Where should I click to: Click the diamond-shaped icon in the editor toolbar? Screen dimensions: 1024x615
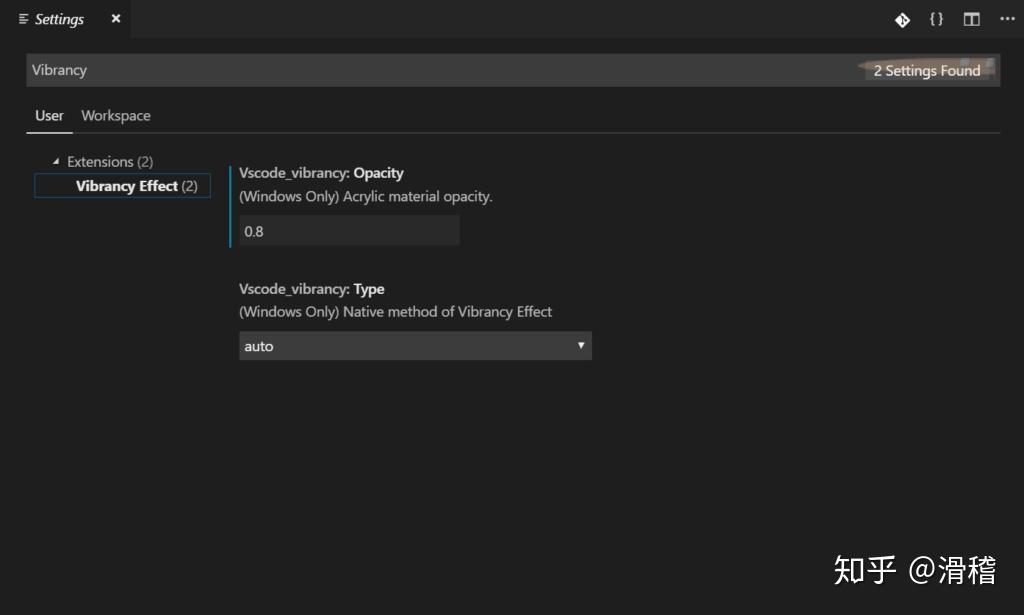pos(902,19)
